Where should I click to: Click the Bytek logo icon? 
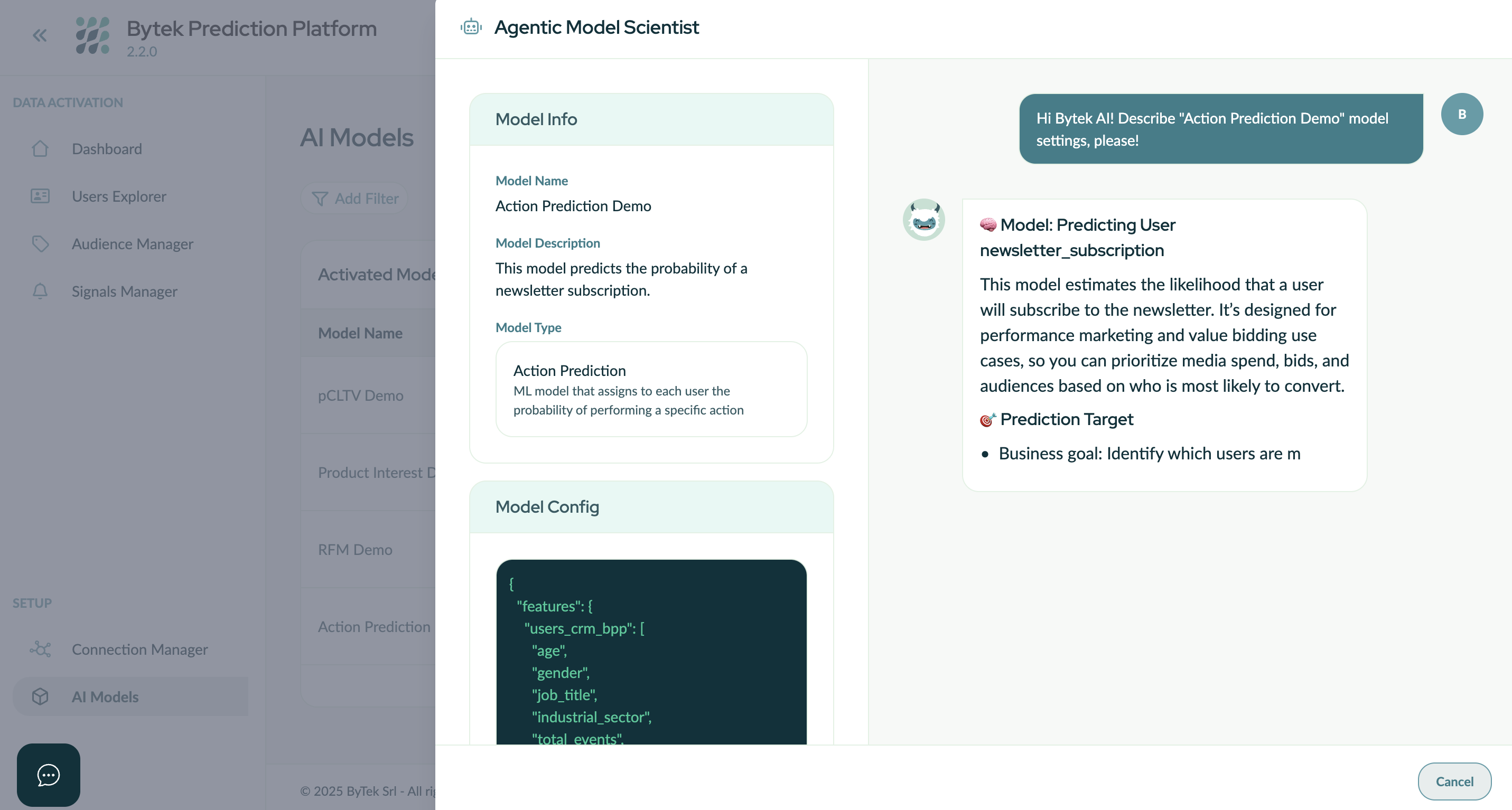[x=93, y=35]
